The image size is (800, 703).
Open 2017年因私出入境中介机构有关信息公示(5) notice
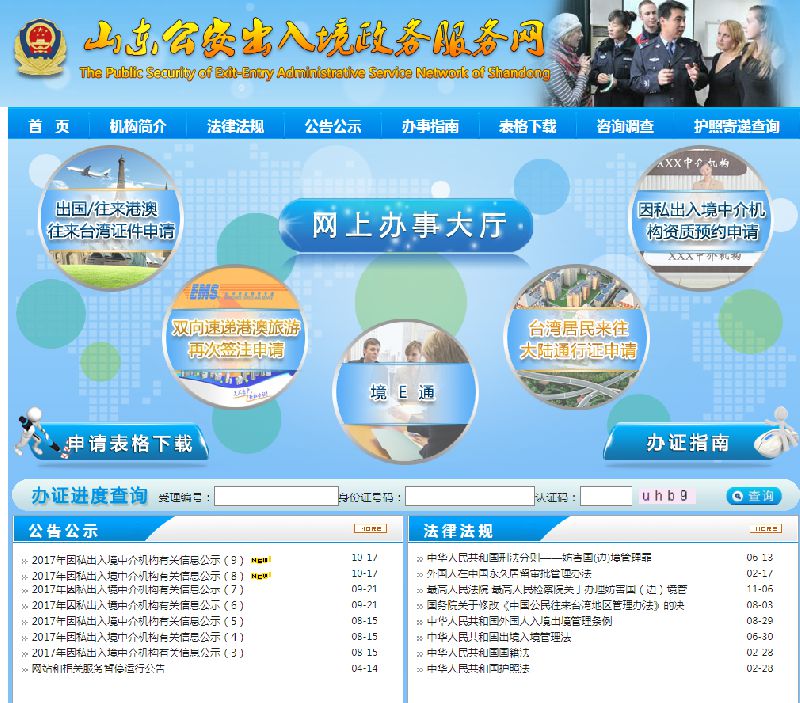tap(138, 621)
